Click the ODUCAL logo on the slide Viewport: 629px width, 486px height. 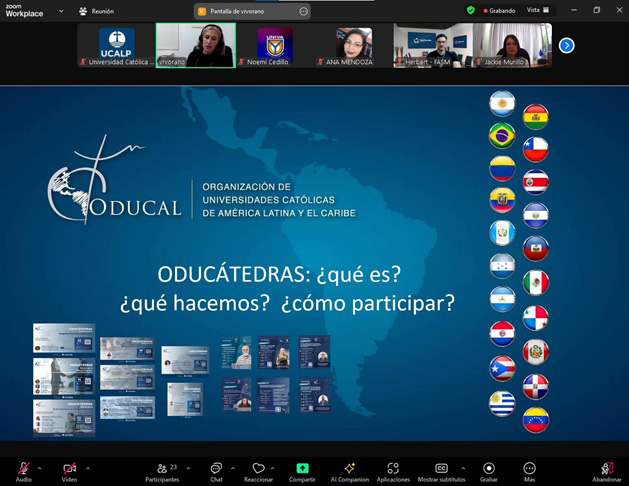click(x=114, y=180)
